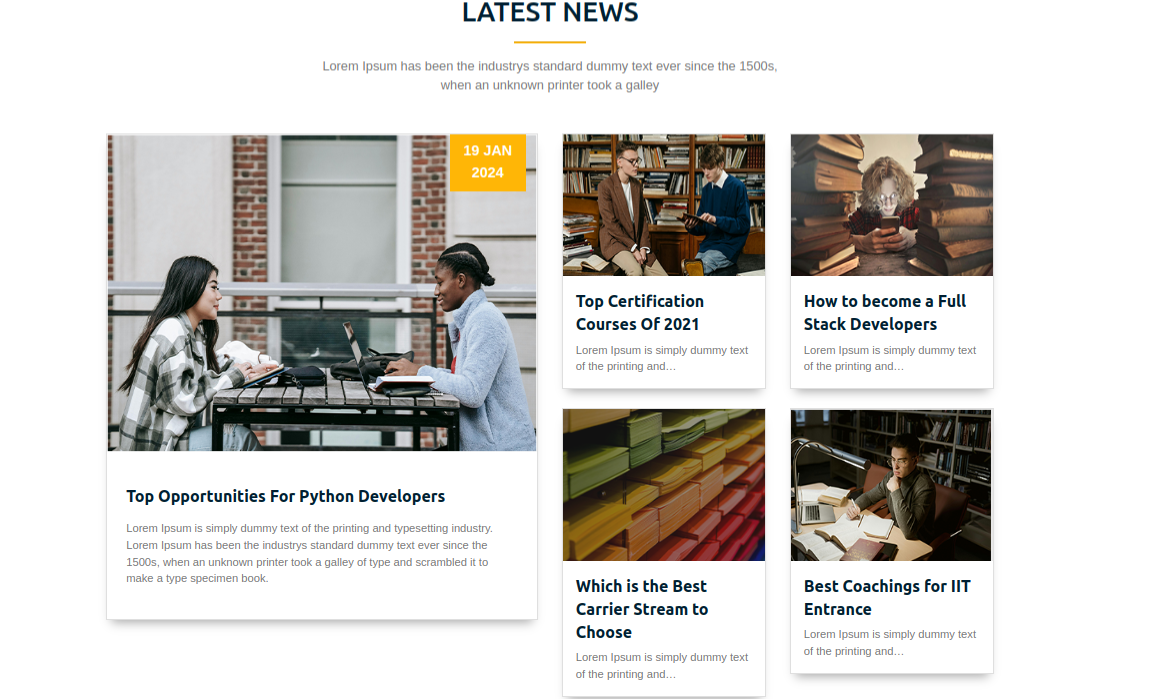Open How to become a Full Stack Developers
Viewport: 1153px width, 699px height.
pyautogui.click(x=885, y=312)
